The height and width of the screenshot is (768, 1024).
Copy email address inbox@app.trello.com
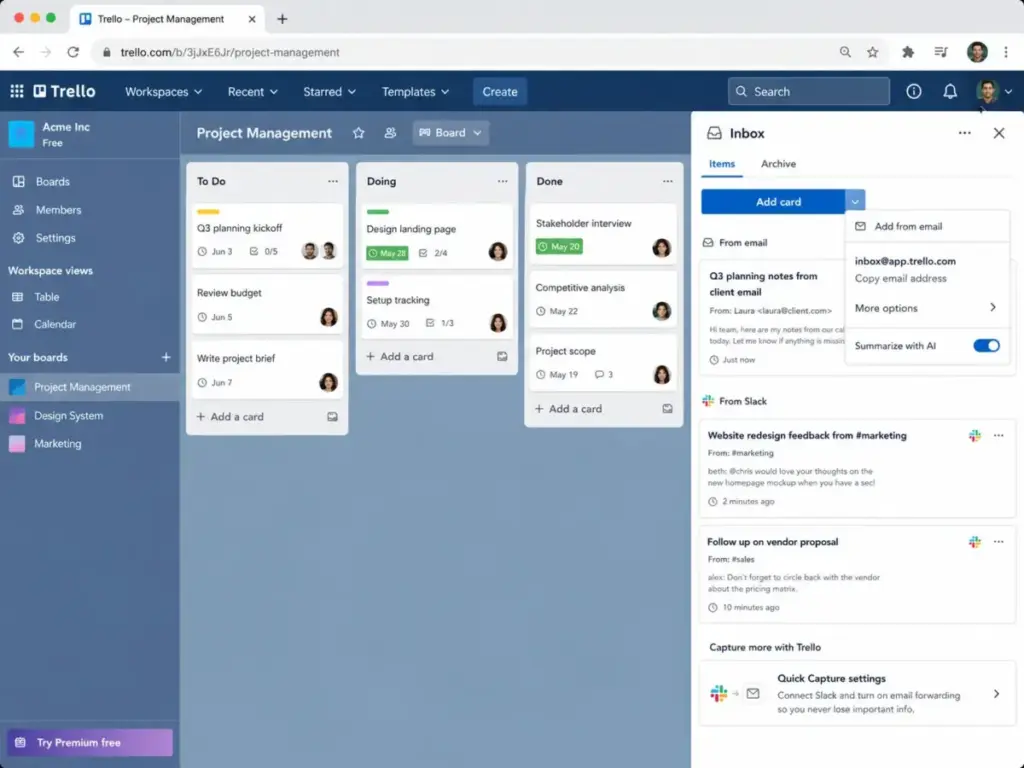[x=901, y=278]
